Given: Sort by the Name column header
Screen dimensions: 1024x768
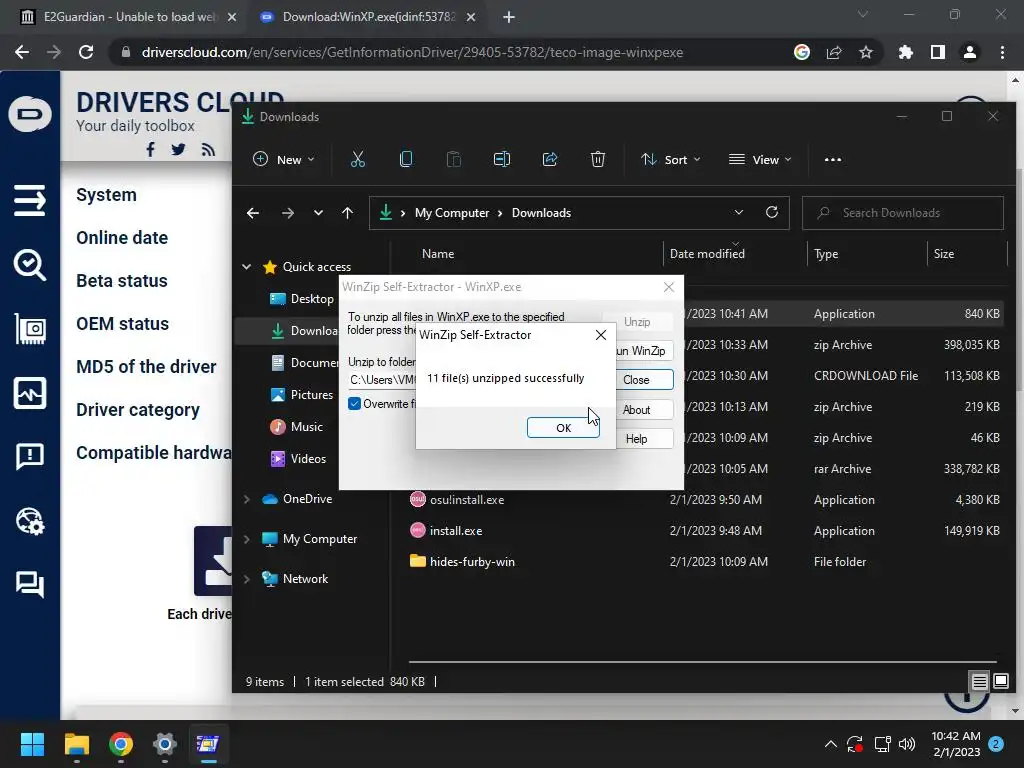Looking at the screenshot, I should pos(438,254).
